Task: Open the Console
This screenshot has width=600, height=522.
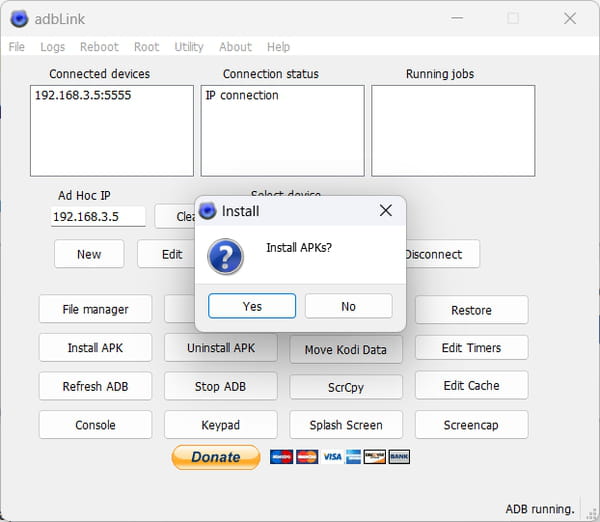Action: point(95,425)
